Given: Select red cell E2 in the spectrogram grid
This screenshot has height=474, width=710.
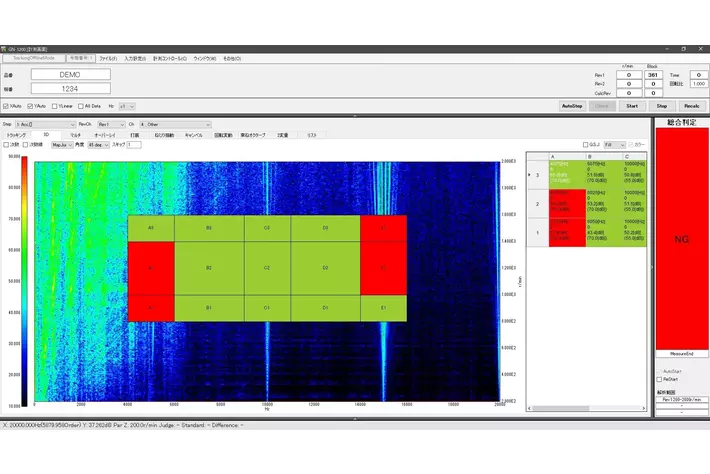Looking at the screenshot, I should (383, 268).
